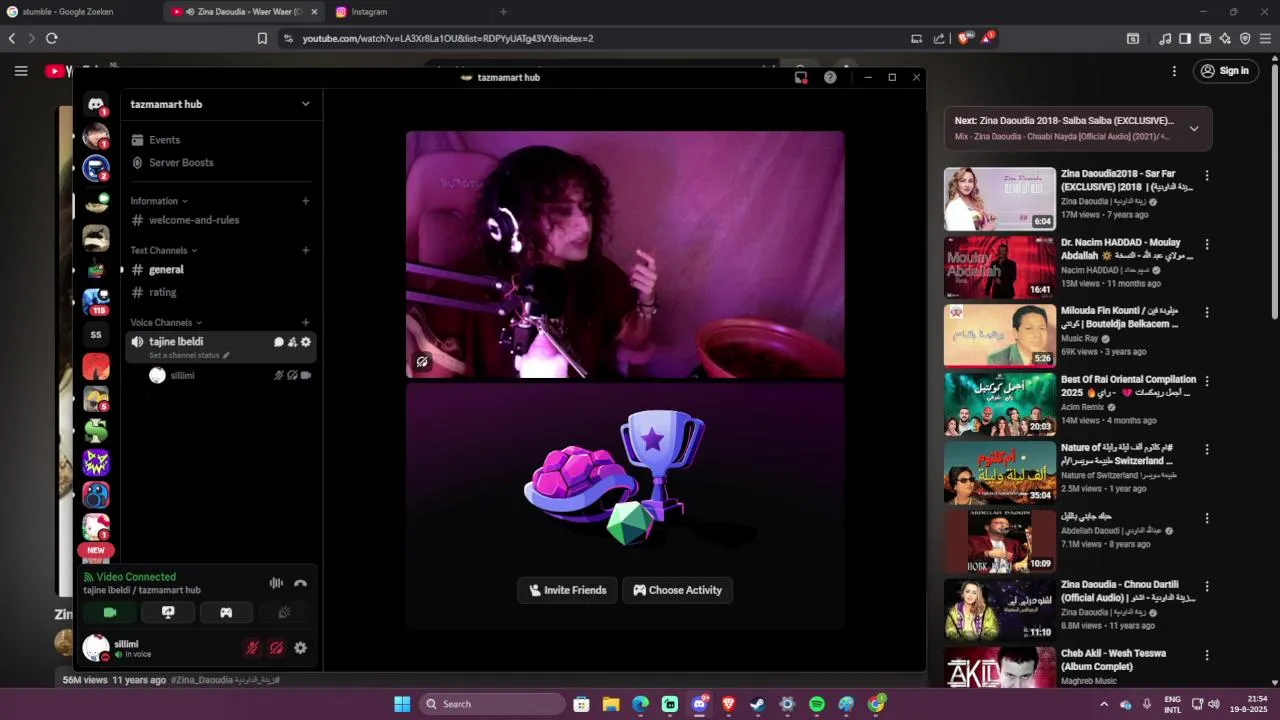1280x720 pixels.
Task: Turn off camera in voice panel
Action: point(110,613)
